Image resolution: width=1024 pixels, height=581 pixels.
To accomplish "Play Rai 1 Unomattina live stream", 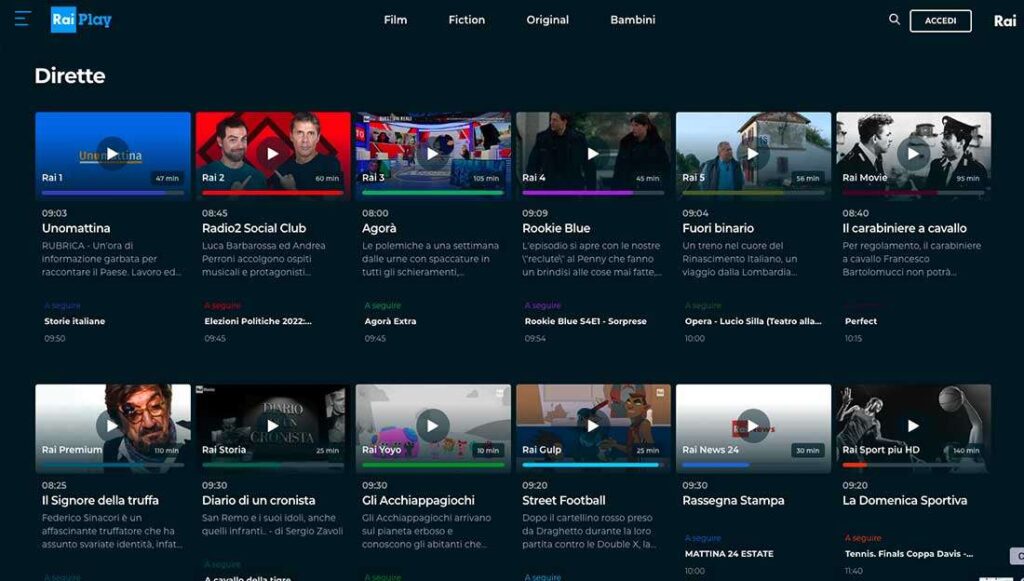I will coord(112,153).
